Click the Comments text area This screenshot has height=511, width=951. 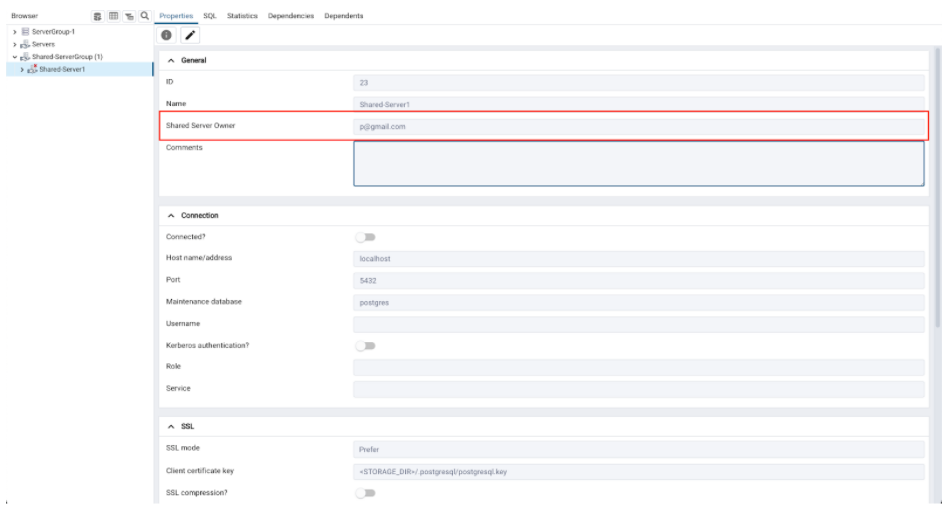point(638,163)
